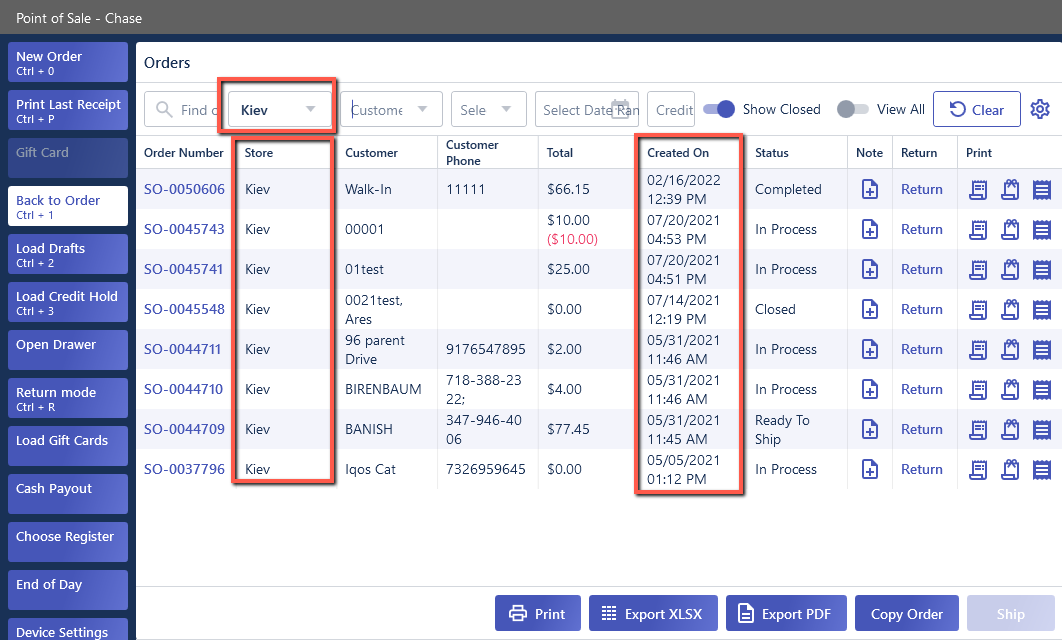
Task: Sort by Status column header
Action: pos(771,153)
